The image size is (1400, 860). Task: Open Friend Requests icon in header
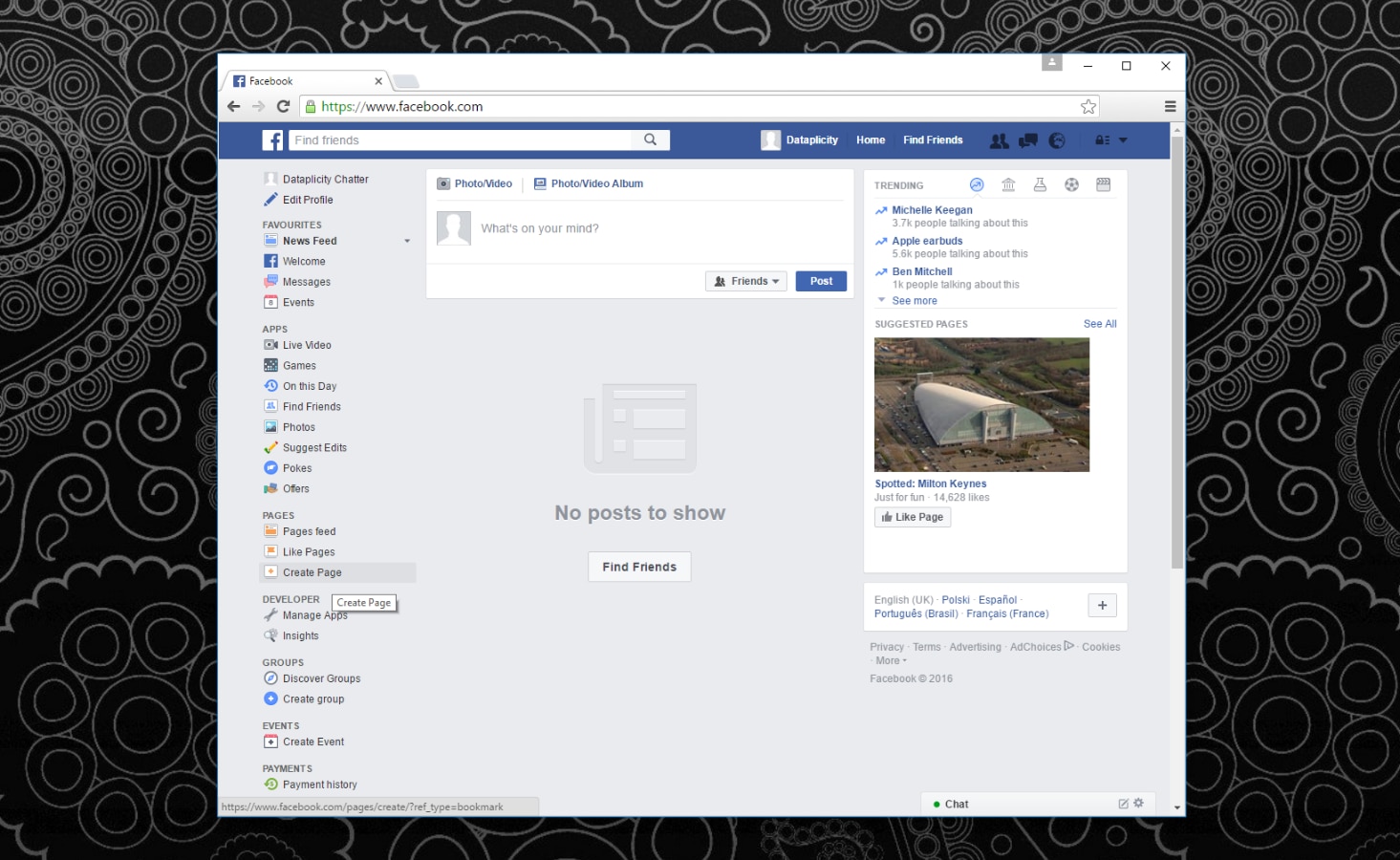click(999, 140)
